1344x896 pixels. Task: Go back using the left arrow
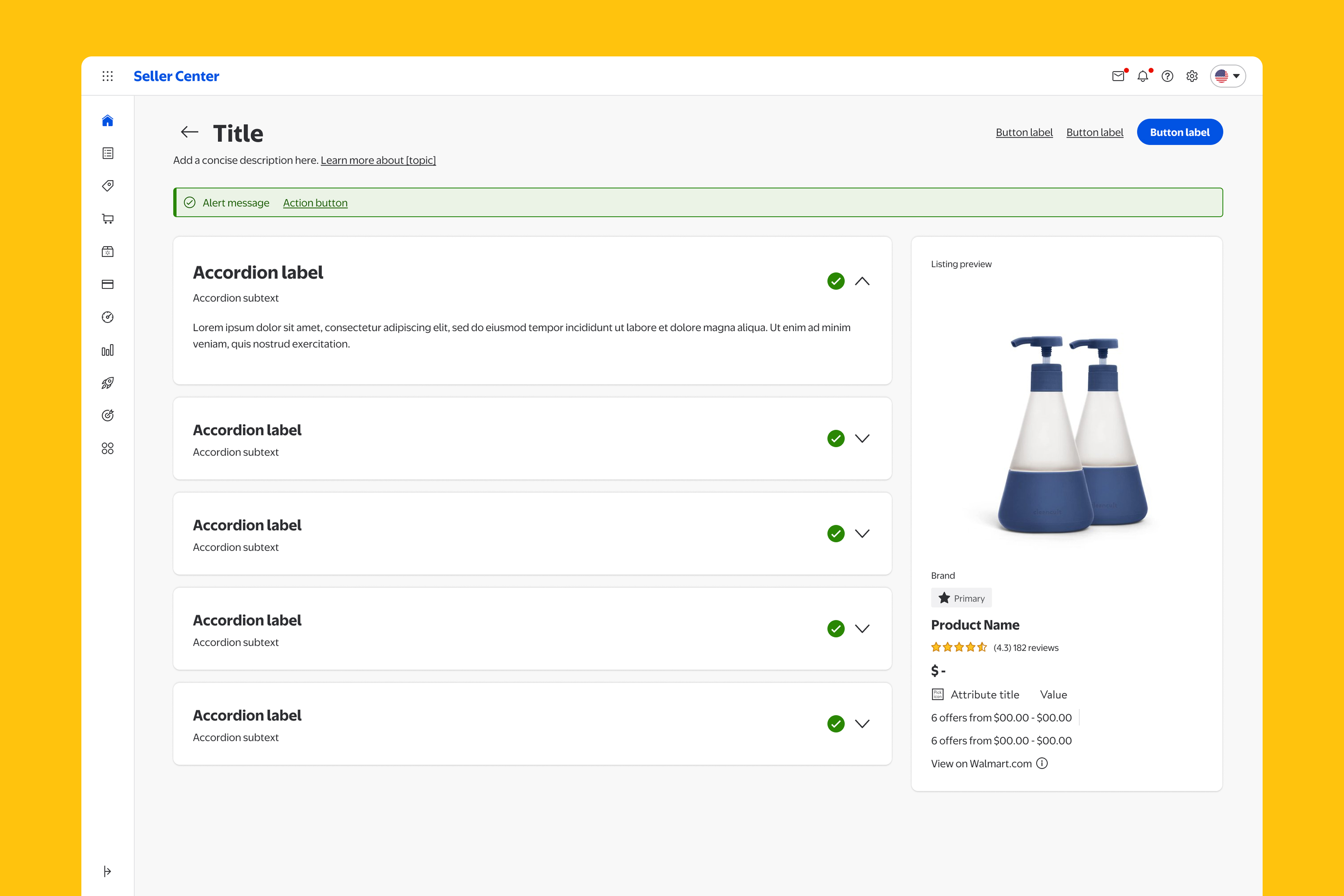tap(189, 132)
